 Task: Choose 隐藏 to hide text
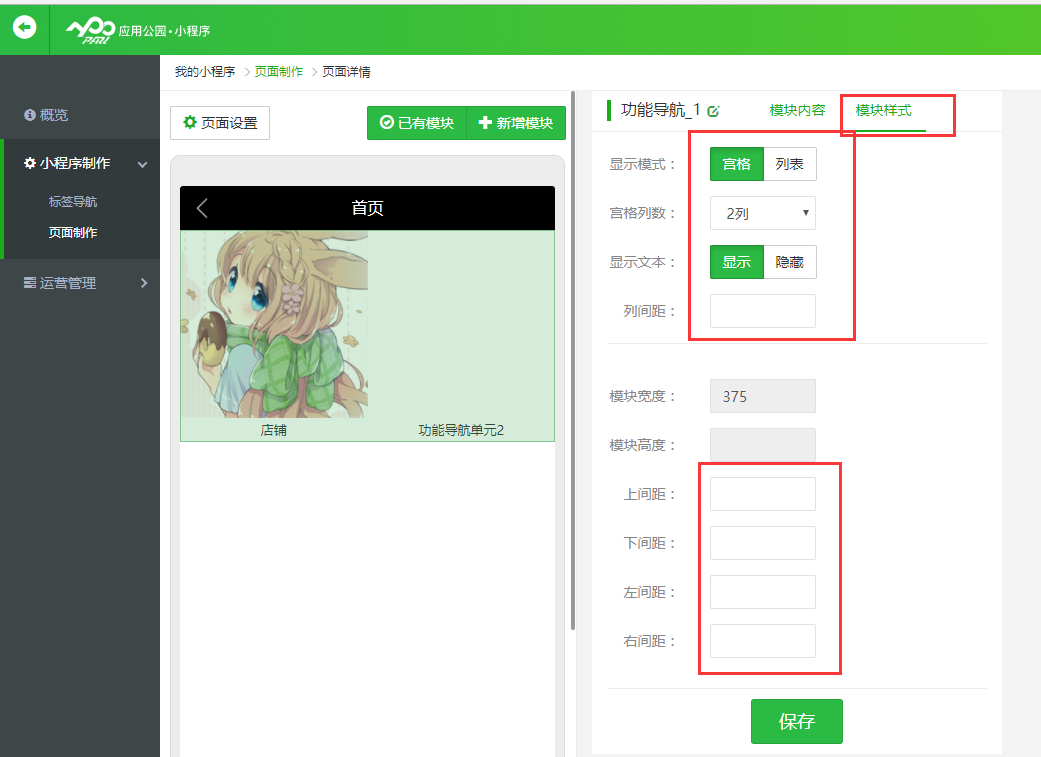[x=790, y=262]
